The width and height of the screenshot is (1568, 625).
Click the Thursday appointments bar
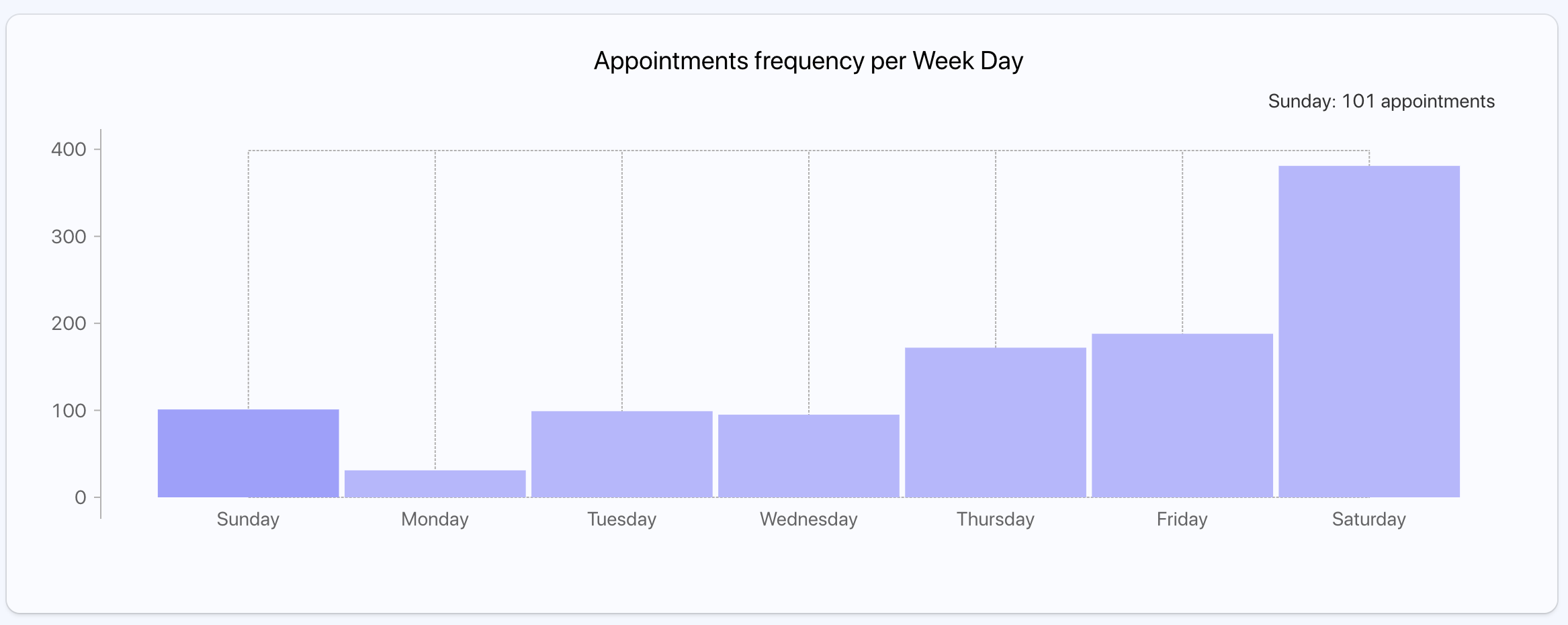tap(995, 422)
